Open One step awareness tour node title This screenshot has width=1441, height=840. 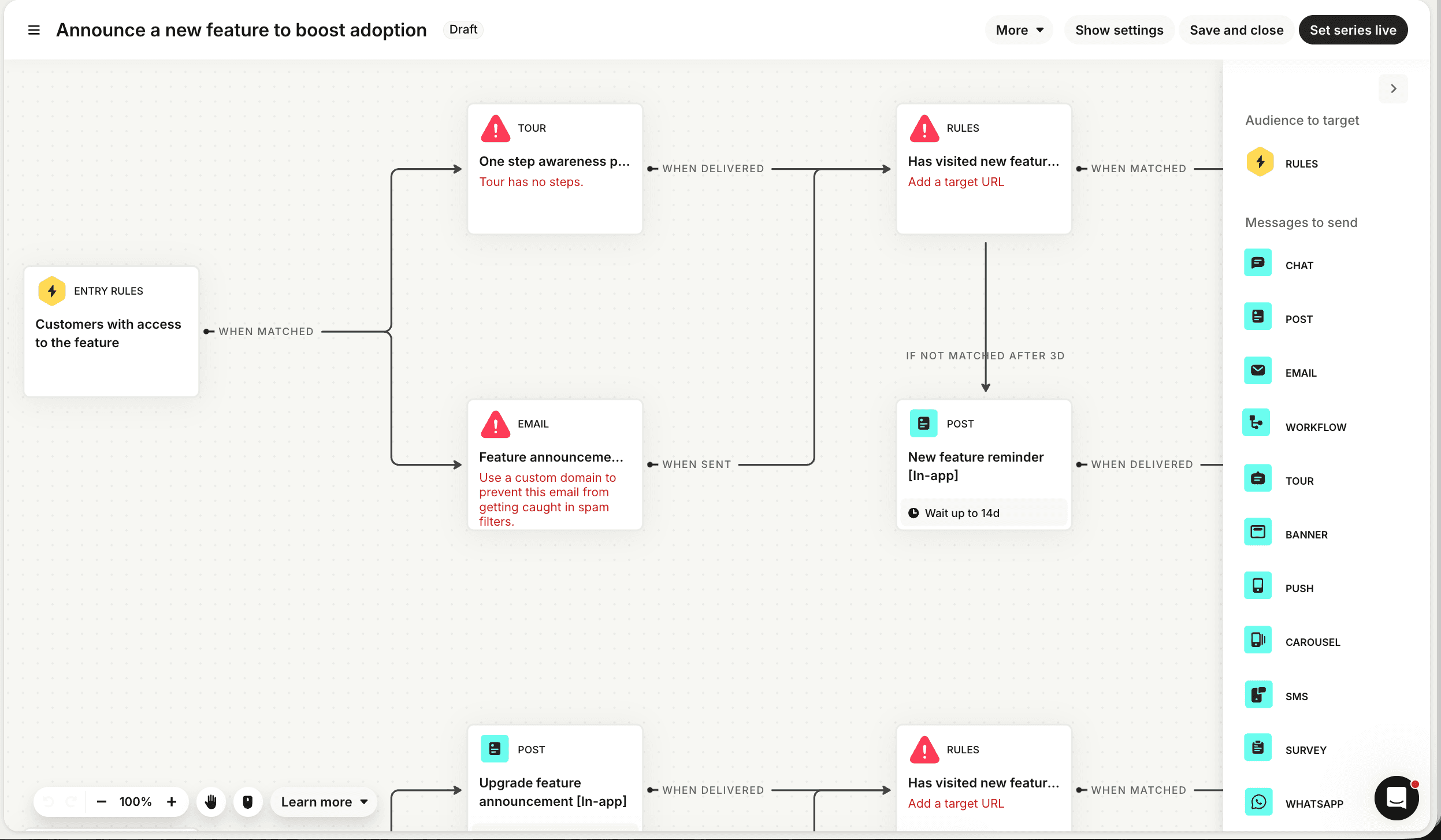click(x=555, y=161)
